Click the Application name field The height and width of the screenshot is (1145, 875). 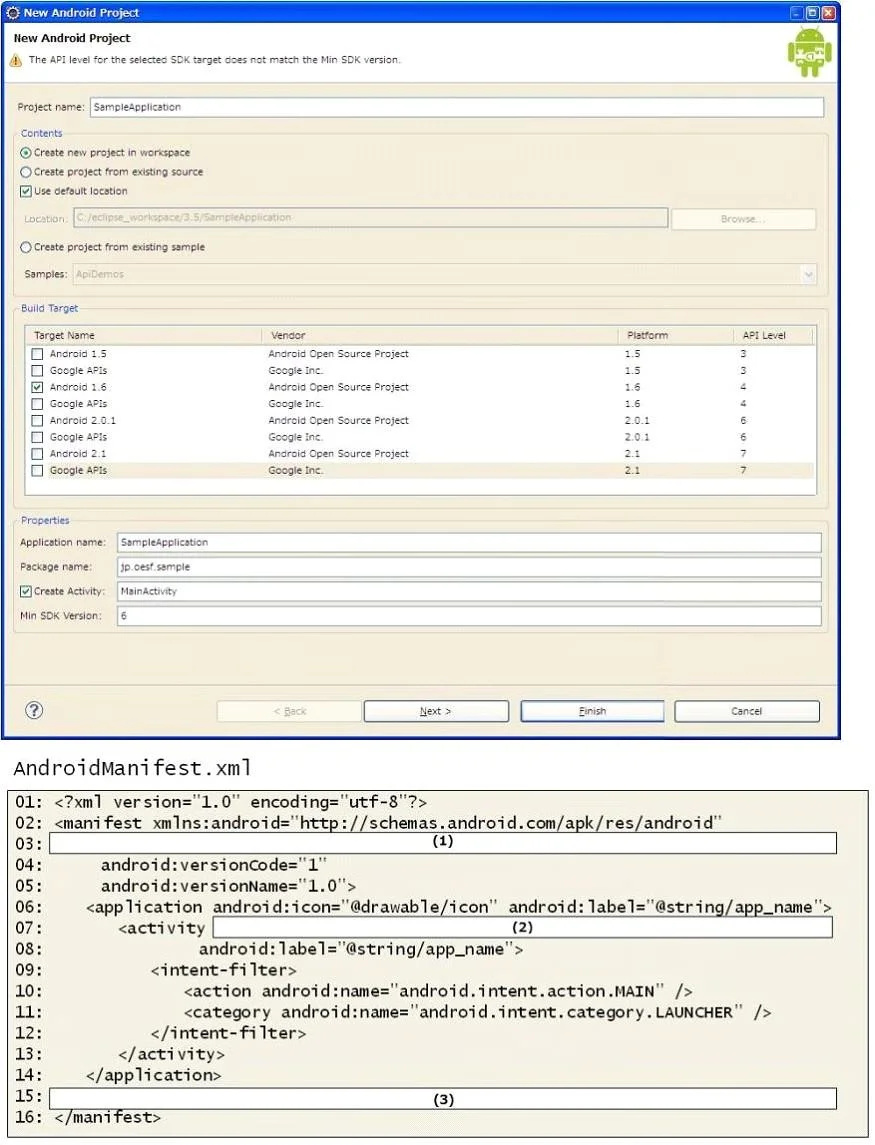[x=469, y=543]
